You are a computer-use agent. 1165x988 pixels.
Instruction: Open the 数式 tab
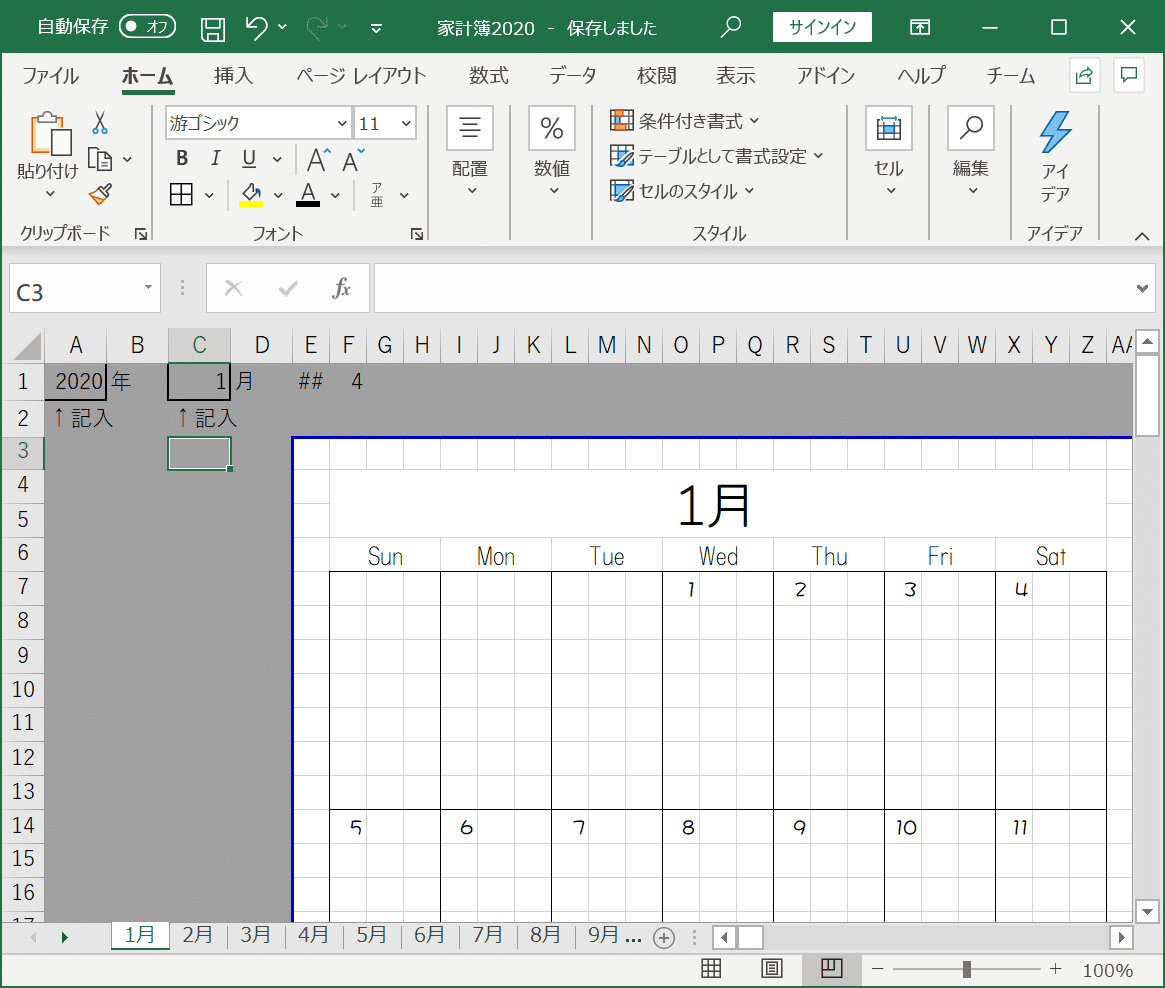pyautogui.click(x=488, y=76)
